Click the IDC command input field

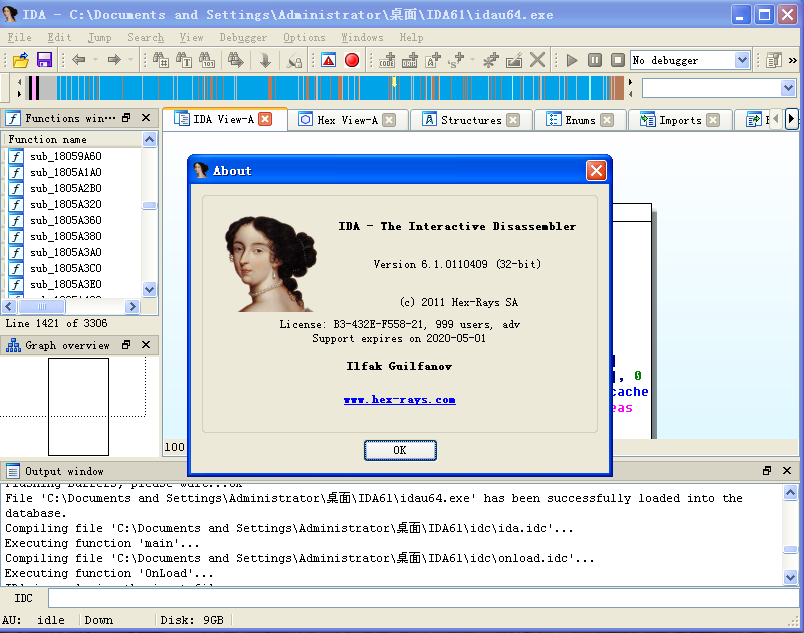pyautogui.click(x=420, y=598)
